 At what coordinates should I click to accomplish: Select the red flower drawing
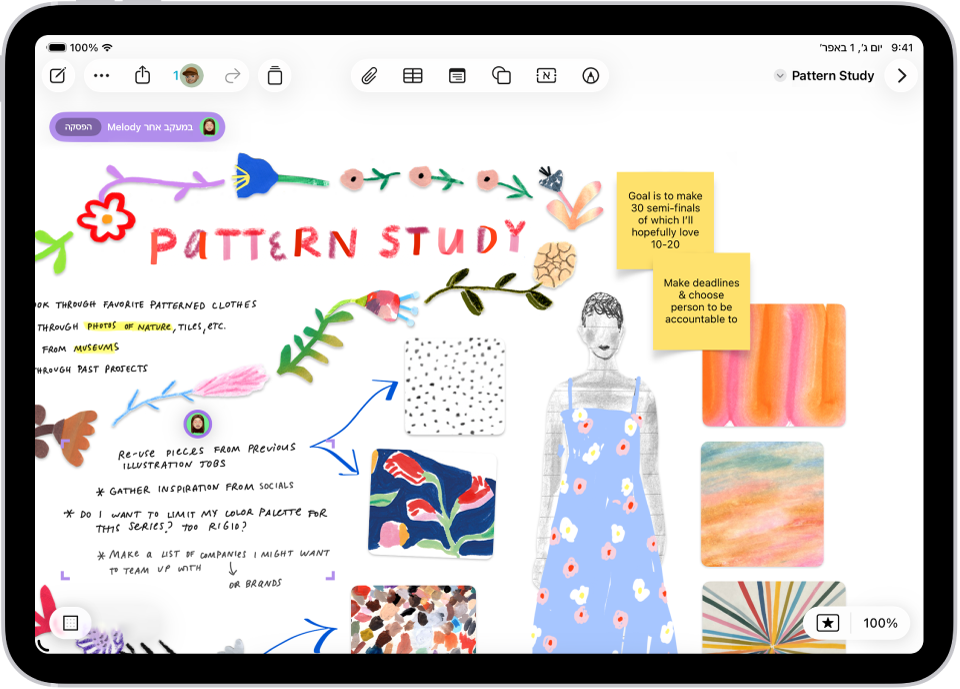107,217
